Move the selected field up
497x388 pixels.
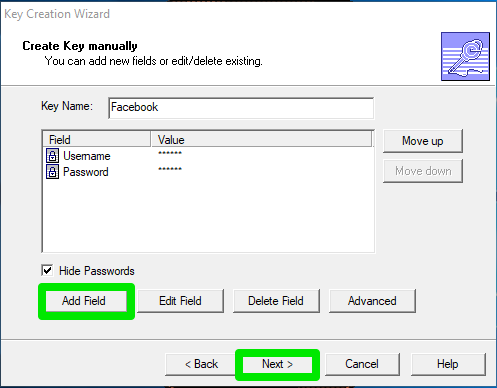click(x=423, y=141)
